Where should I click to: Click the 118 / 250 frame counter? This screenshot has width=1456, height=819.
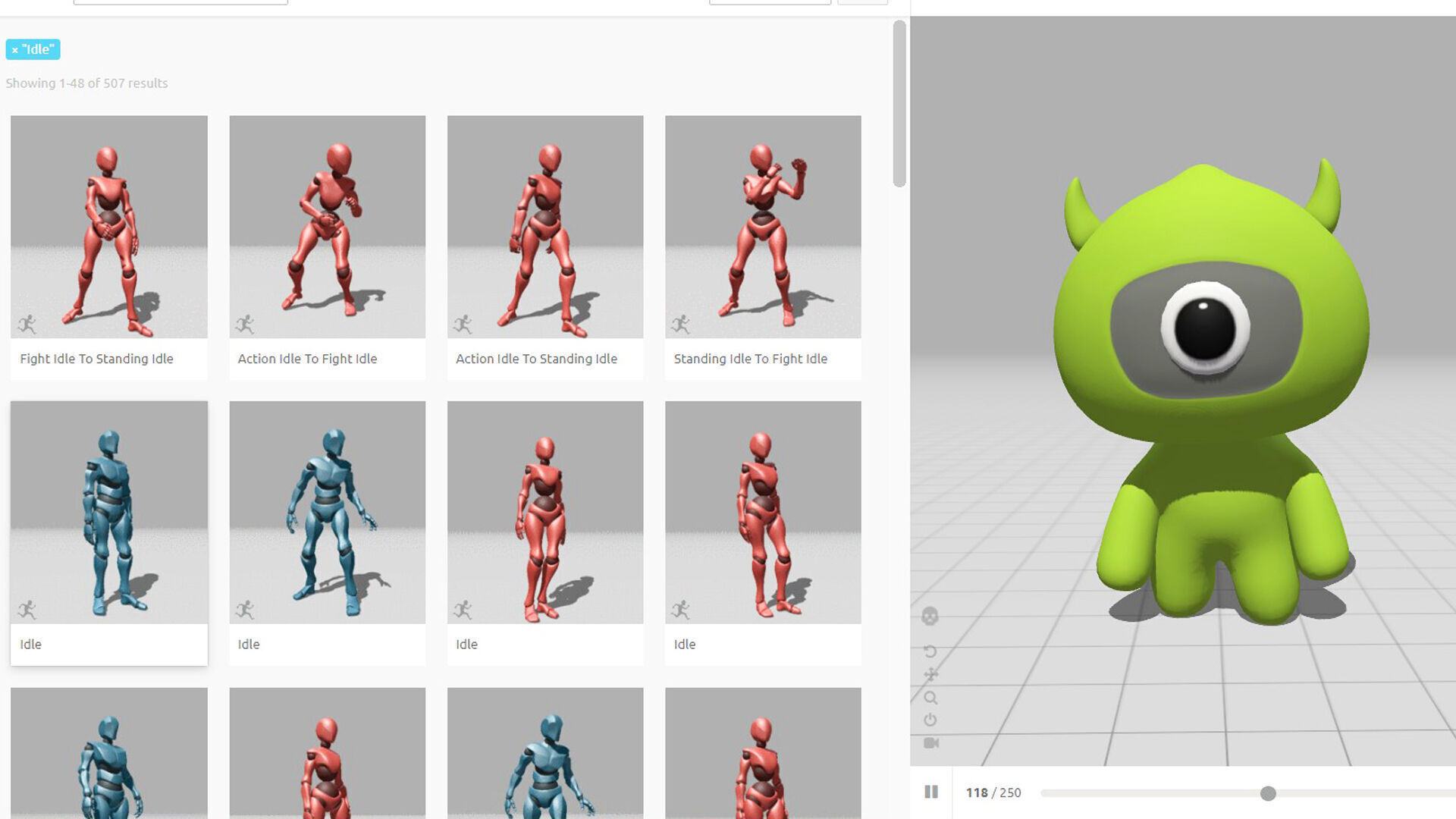click(993, 792)
